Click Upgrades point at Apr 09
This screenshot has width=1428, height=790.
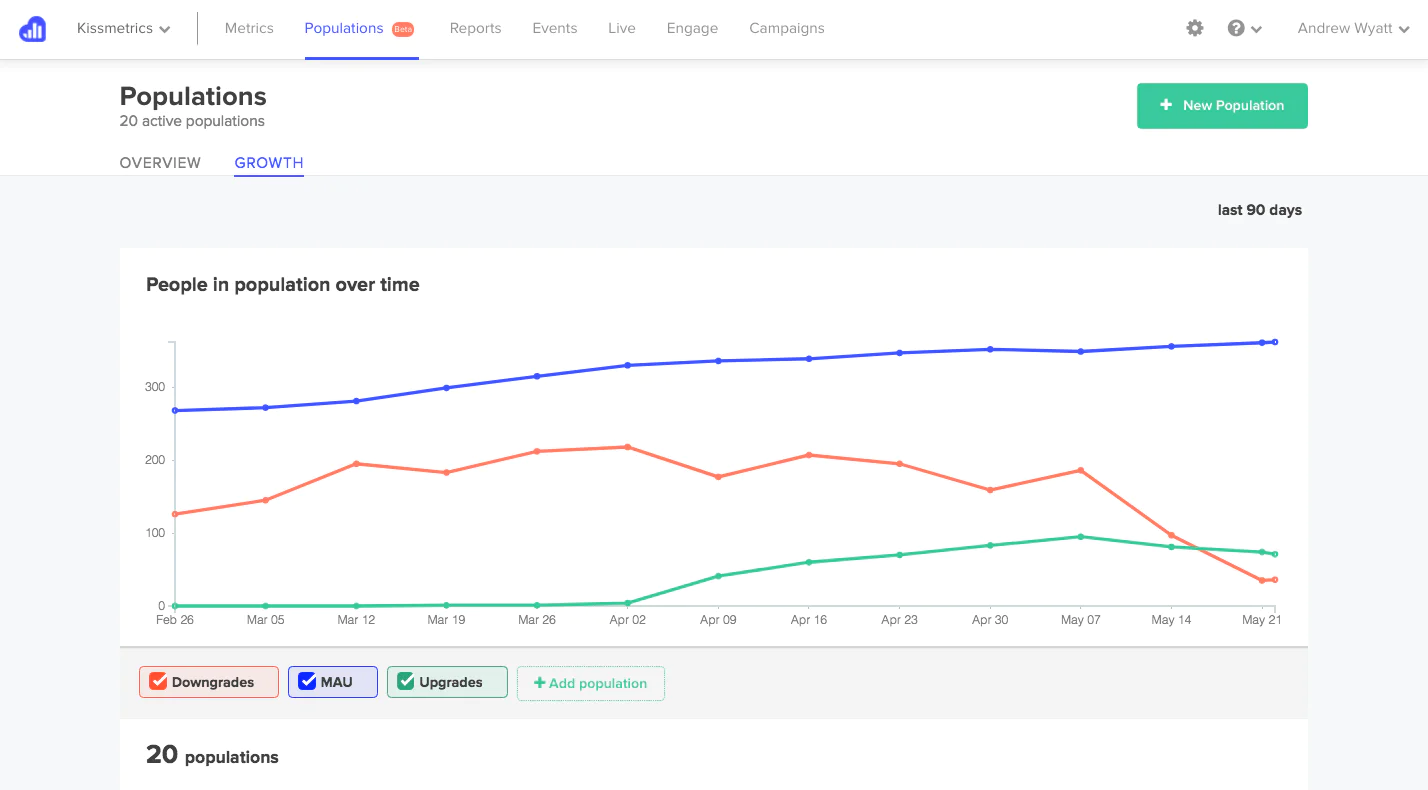point(718,576)
